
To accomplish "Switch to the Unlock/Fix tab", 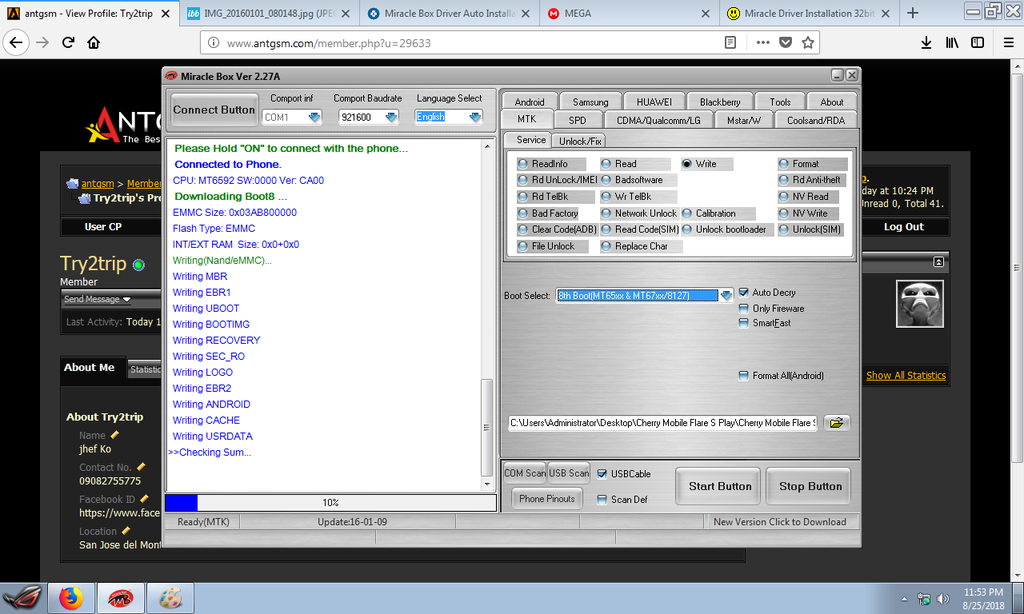I will (x=579, y=141).
